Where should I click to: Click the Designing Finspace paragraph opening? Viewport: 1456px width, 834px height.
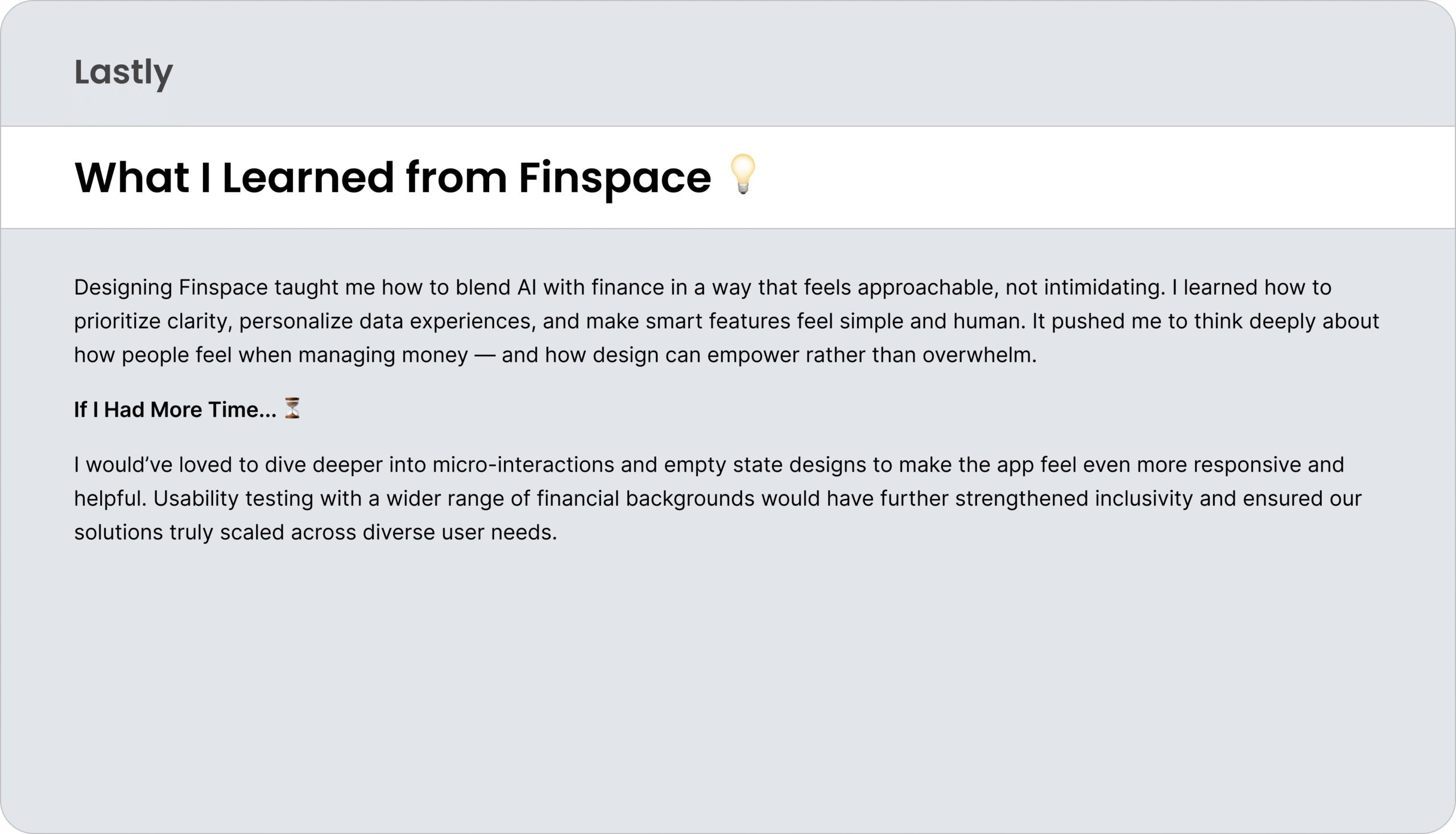tap(171, 287)
